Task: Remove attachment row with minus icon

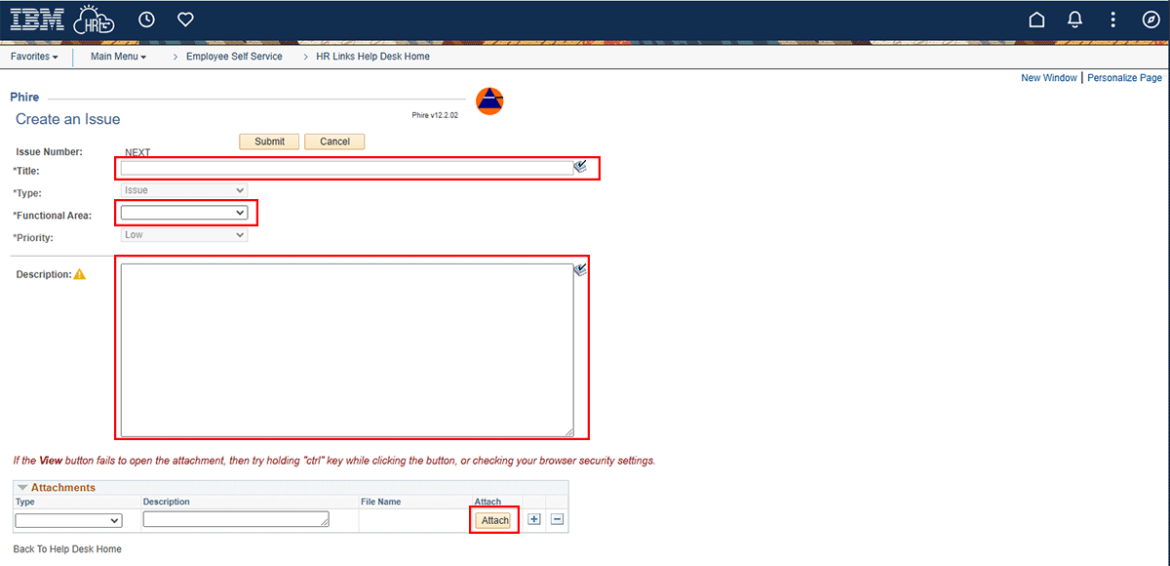Action: pos(557,520)
